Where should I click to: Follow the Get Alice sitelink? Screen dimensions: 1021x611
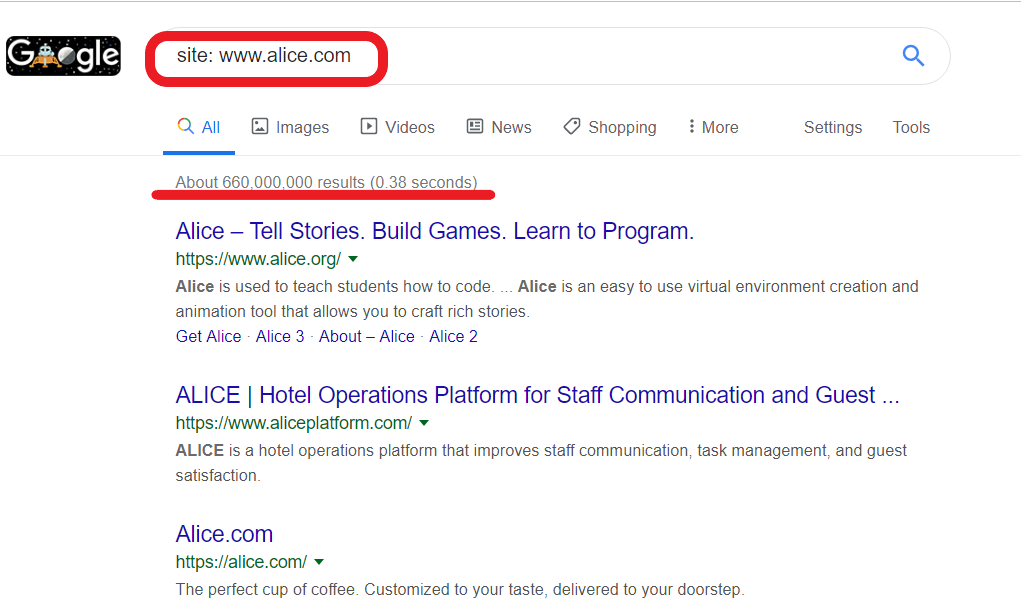tap(208, 336)
